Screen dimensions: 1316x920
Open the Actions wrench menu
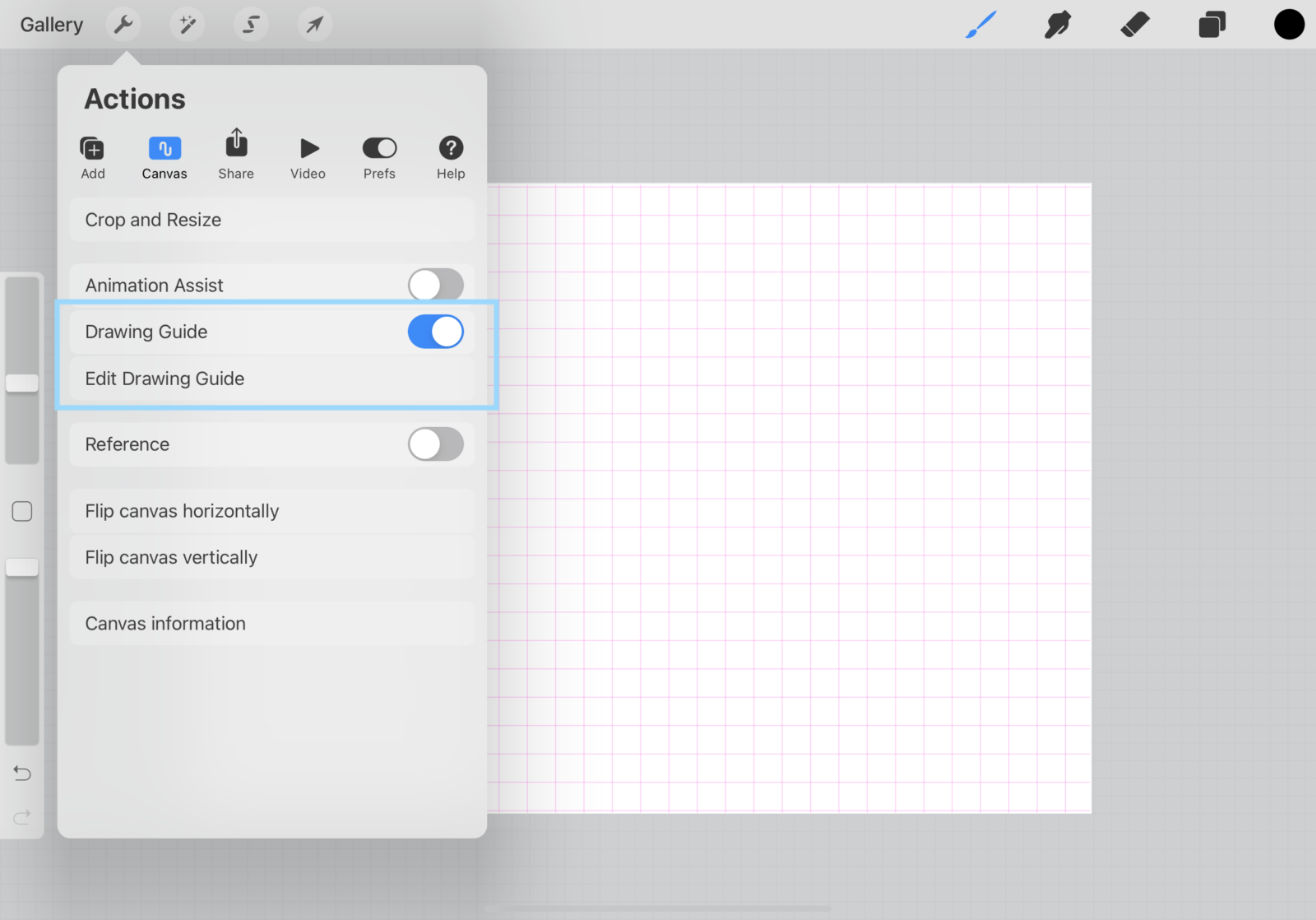point(123,24)
